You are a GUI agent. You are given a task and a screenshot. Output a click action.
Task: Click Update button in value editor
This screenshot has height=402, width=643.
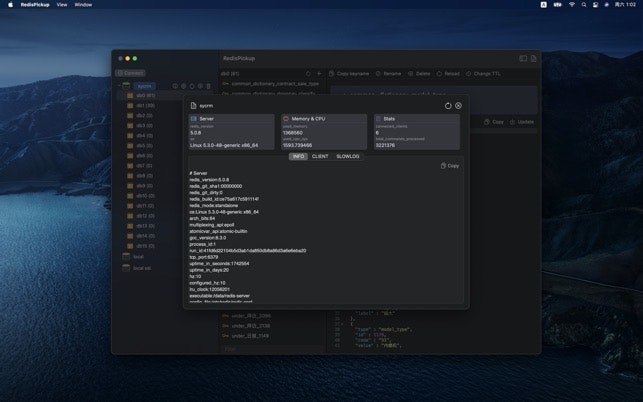pyautogui.click(x=522, y=122)
